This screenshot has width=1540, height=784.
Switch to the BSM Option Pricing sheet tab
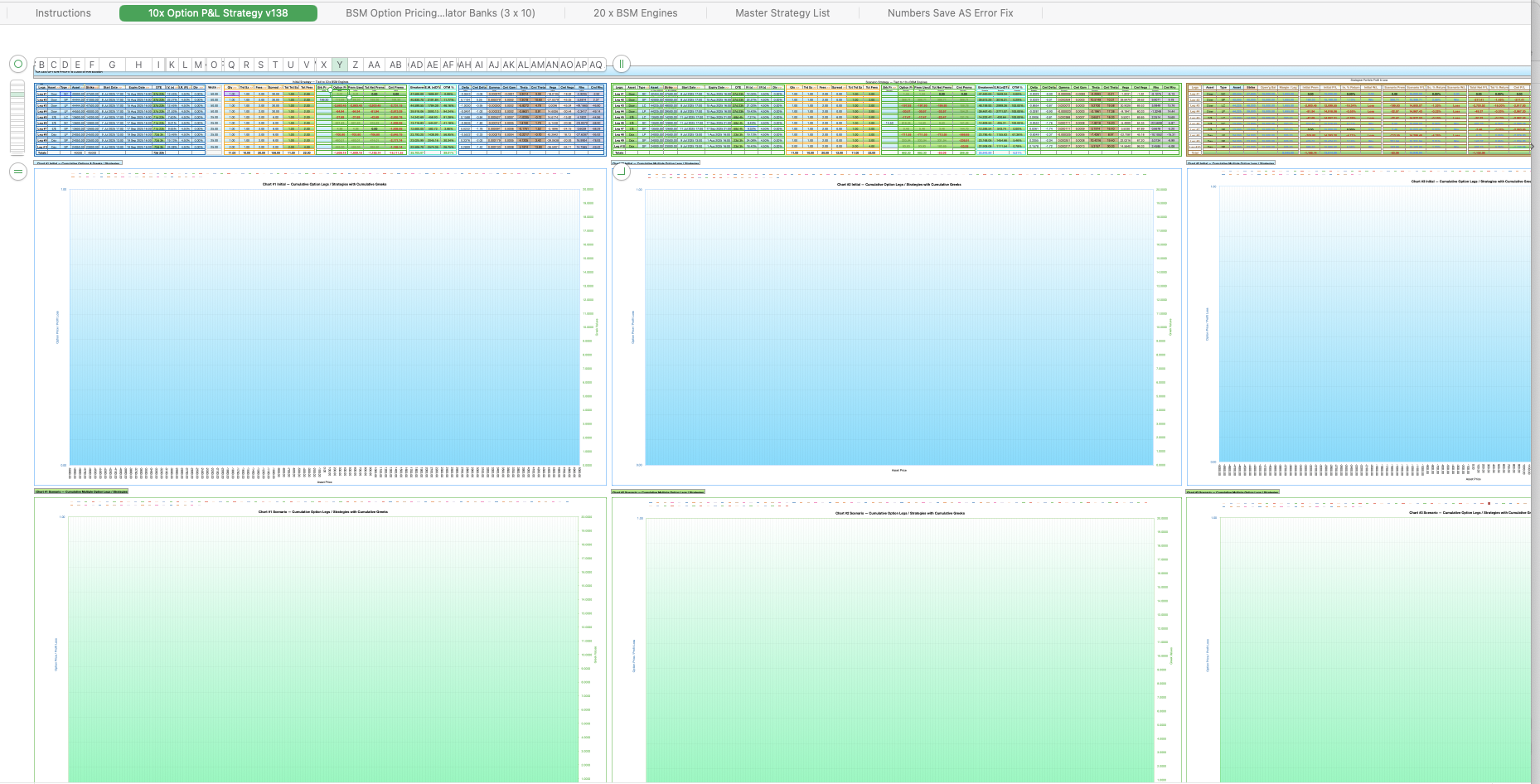click(x=440, y=13)
